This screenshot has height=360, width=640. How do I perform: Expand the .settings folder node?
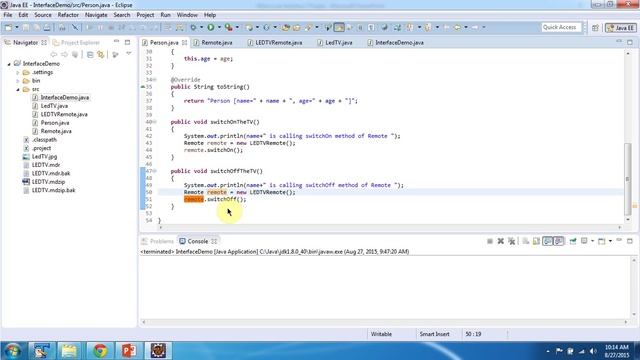coord(18,73)
